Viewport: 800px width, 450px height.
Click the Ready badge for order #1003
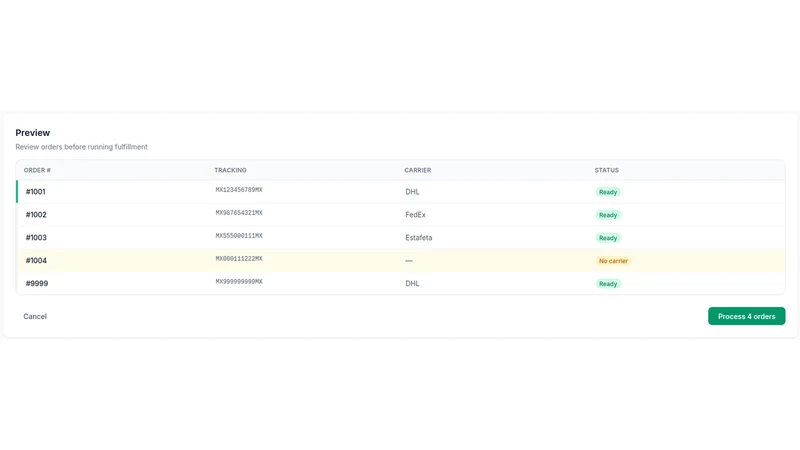pos(608,238)
